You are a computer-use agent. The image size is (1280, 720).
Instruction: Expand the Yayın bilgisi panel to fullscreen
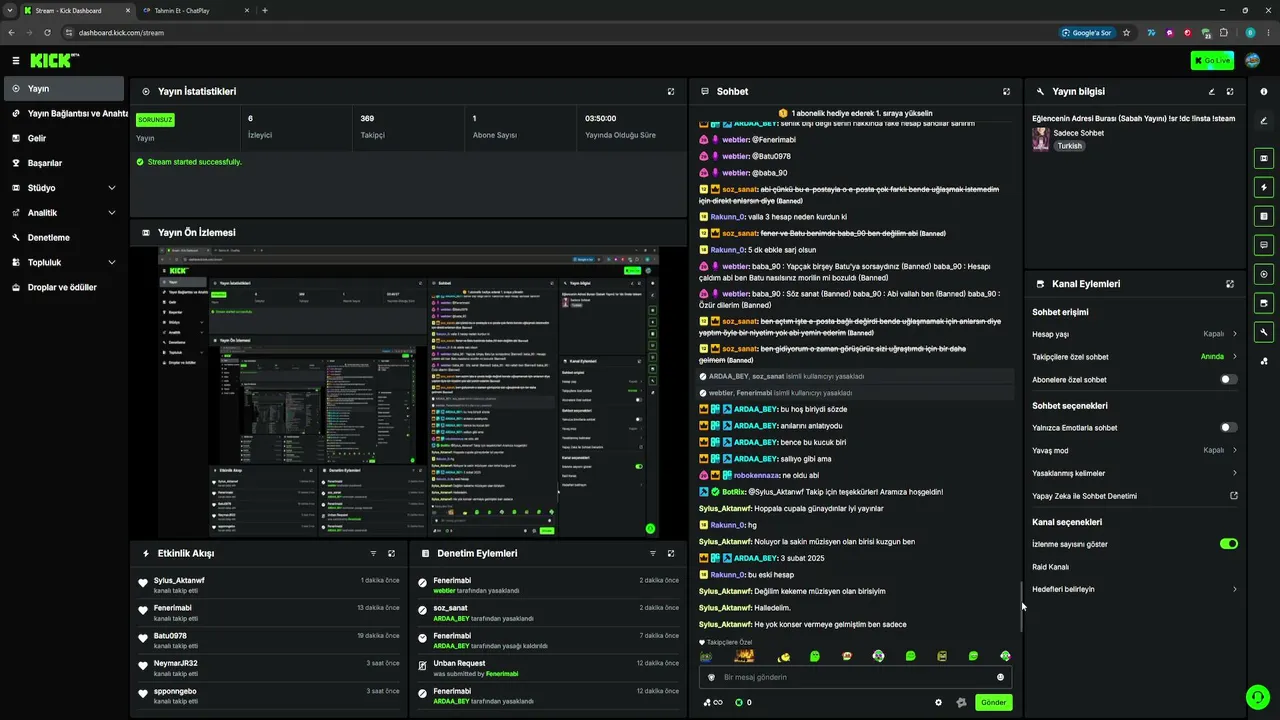click(x=1230, y=91)
